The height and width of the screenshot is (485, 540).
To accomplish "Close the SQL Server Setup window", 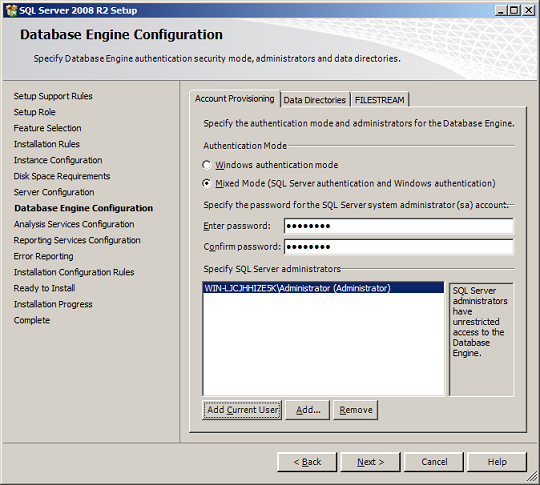I will pos(528,11).
